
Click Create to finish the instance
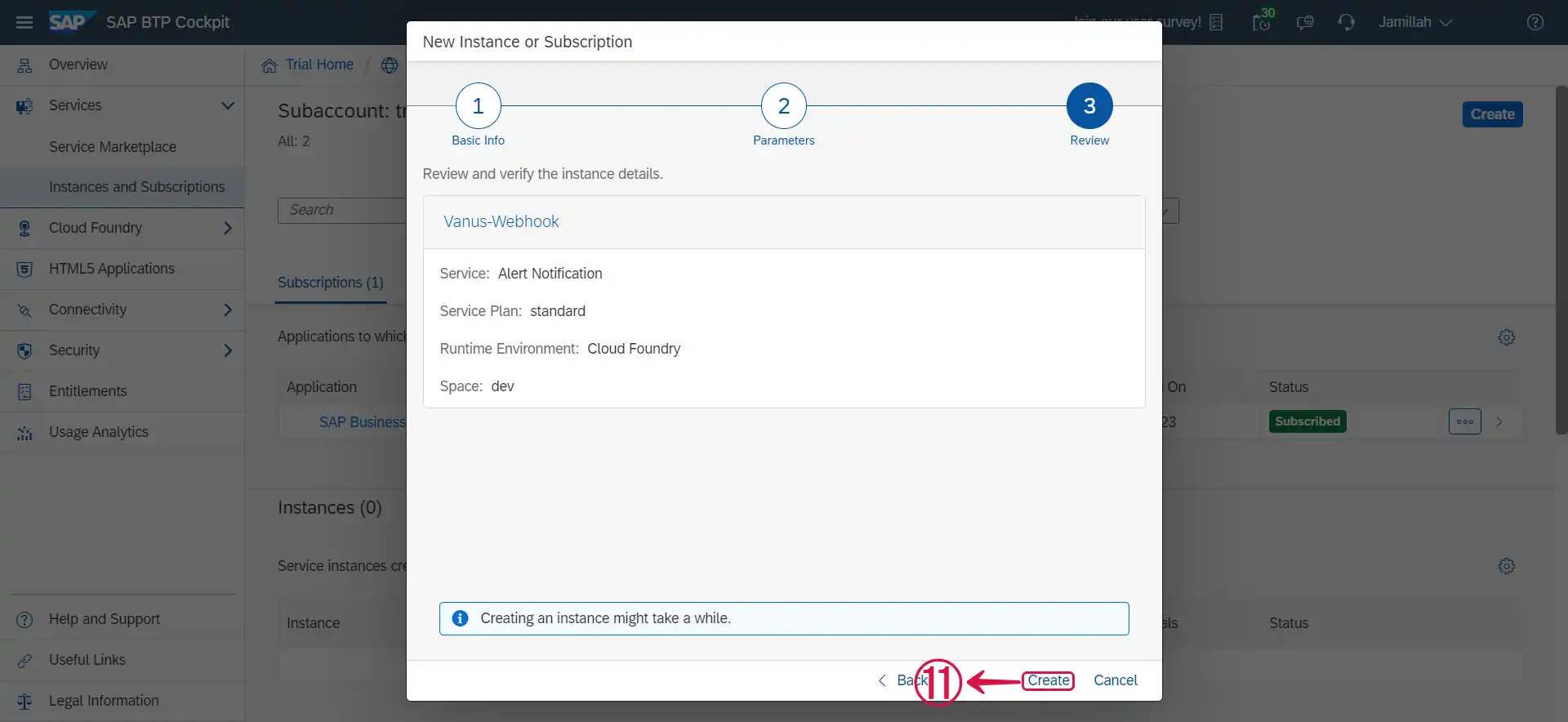pos(1049,680)
